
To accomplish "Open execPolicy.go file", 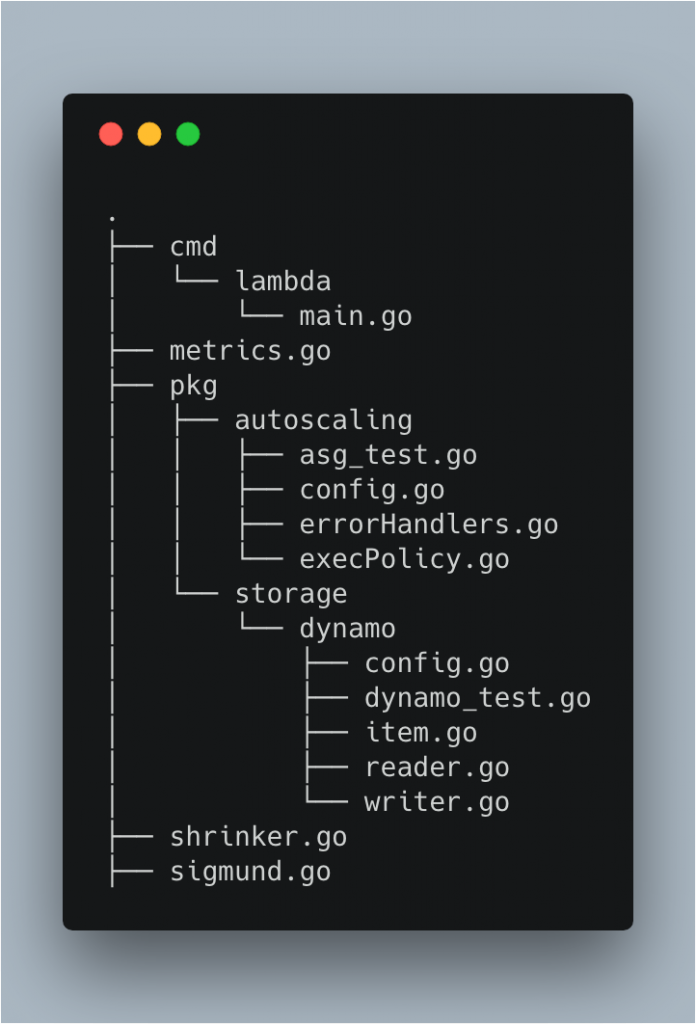I will (x=405, y=560).
